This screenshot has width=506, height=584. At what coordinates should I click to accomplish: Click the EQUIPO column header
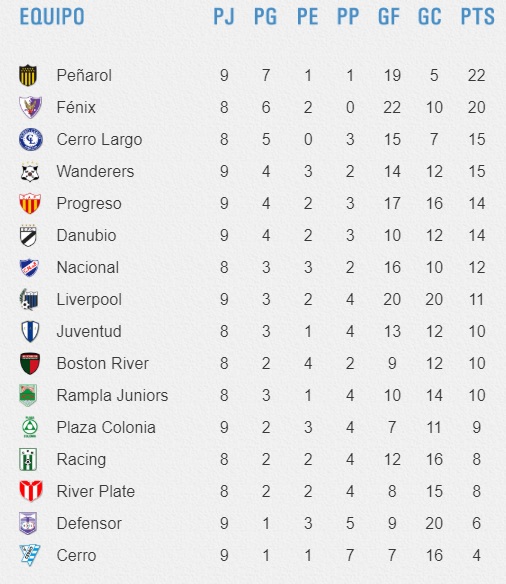tap(52, 17)
